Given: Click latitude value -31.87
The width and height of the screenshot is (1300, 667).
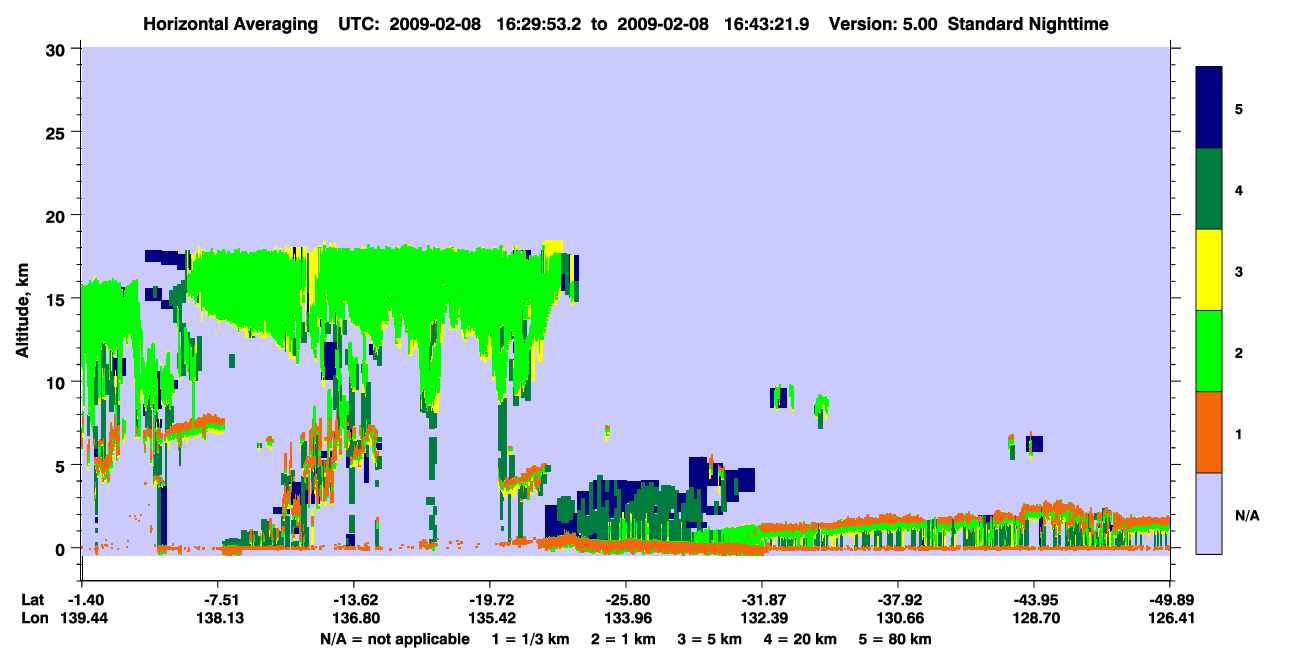Looking at the screenshot, I should click(761, 600).
